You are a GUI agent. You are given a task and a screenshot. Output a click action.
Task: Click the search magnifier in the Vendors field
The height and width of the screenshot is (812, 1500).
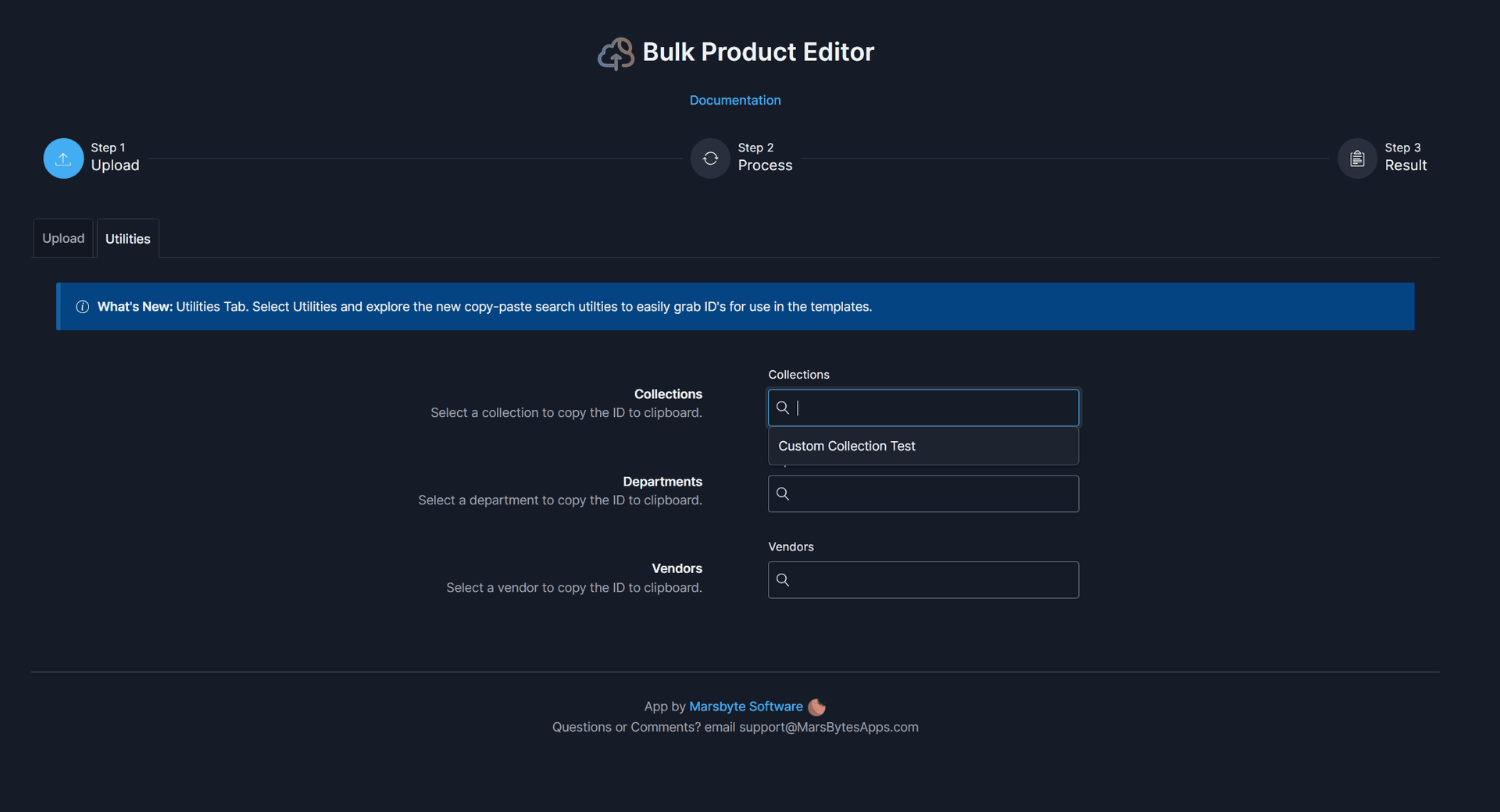[x=783, y=579]
